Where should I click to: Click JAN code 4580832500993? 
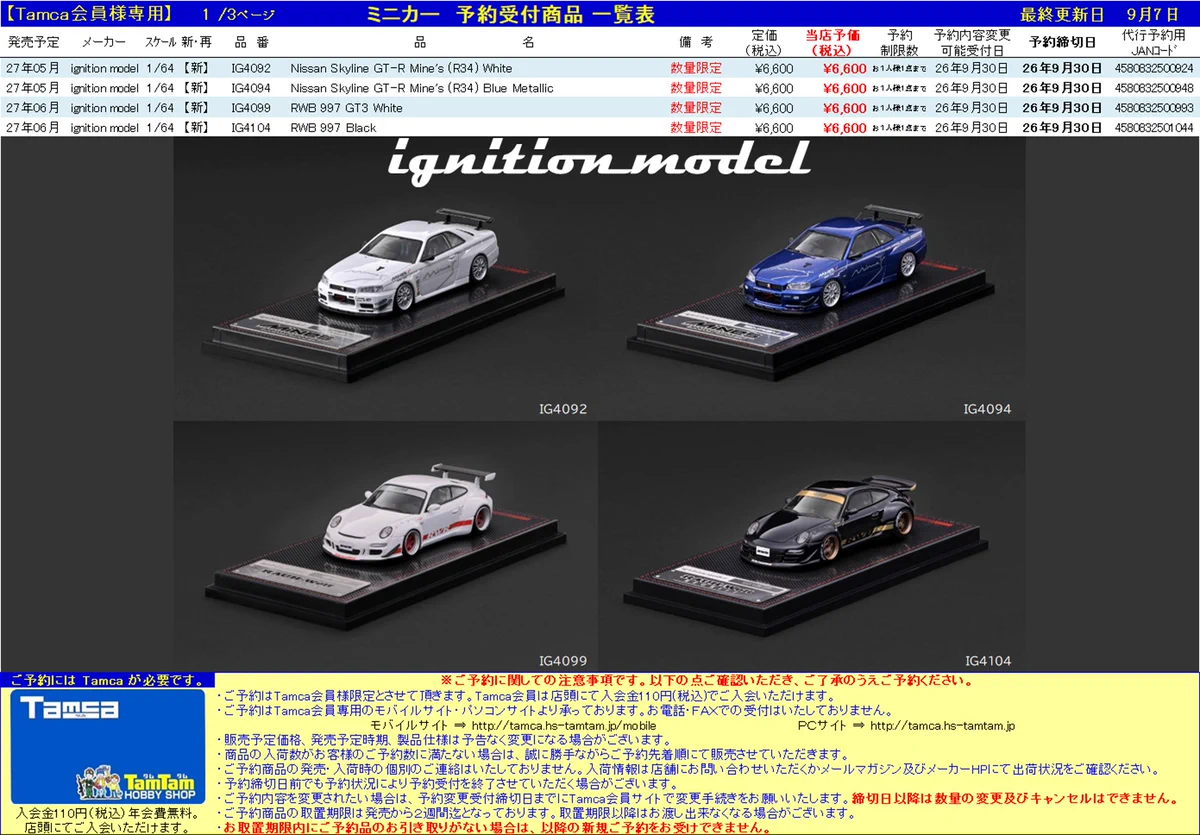1154,108
